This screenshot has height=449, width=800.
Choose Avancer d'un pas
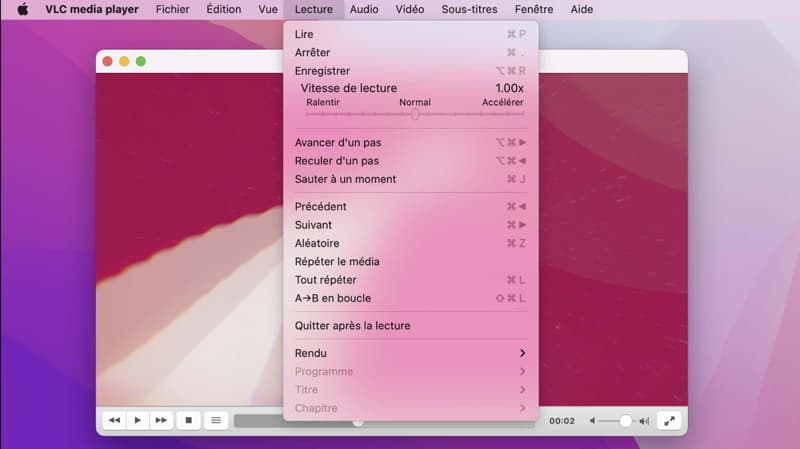(411, 142)
